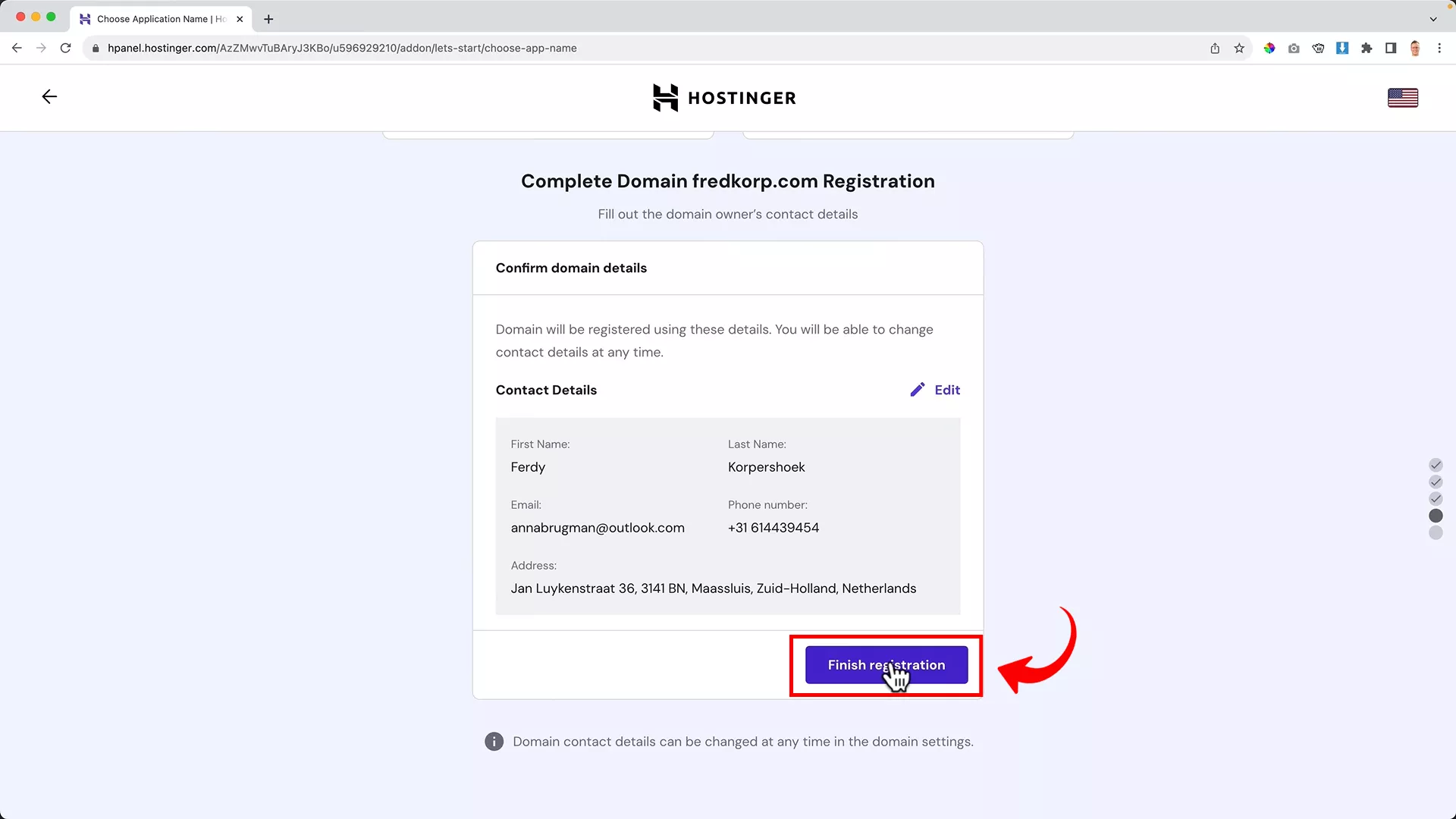The width and height of the screenshot is (1456, 819).
Task: Click the Finish registration button
Action: point(886,665)
